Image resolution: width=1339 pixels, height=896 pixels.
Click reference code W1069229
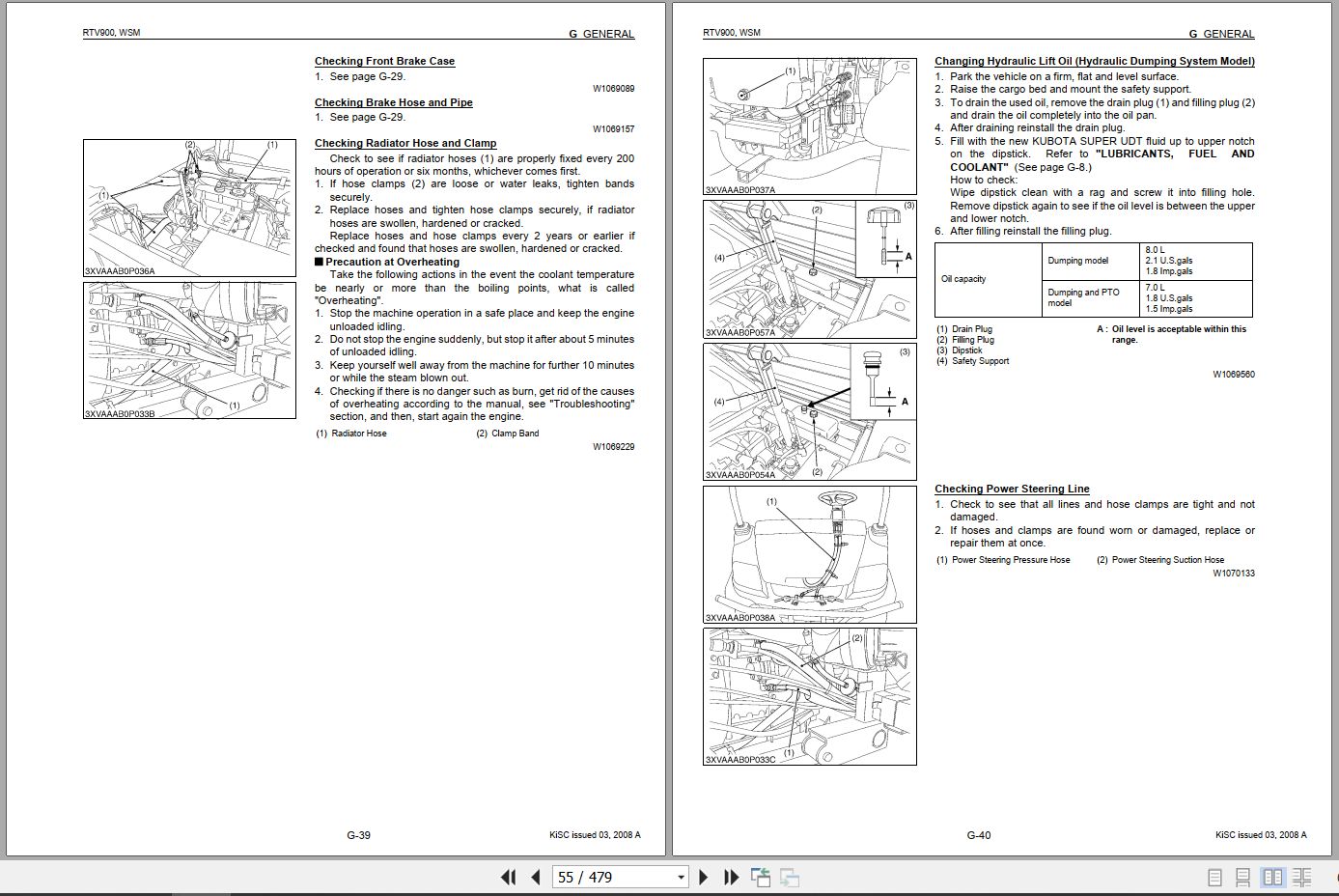tap(614, 446)
